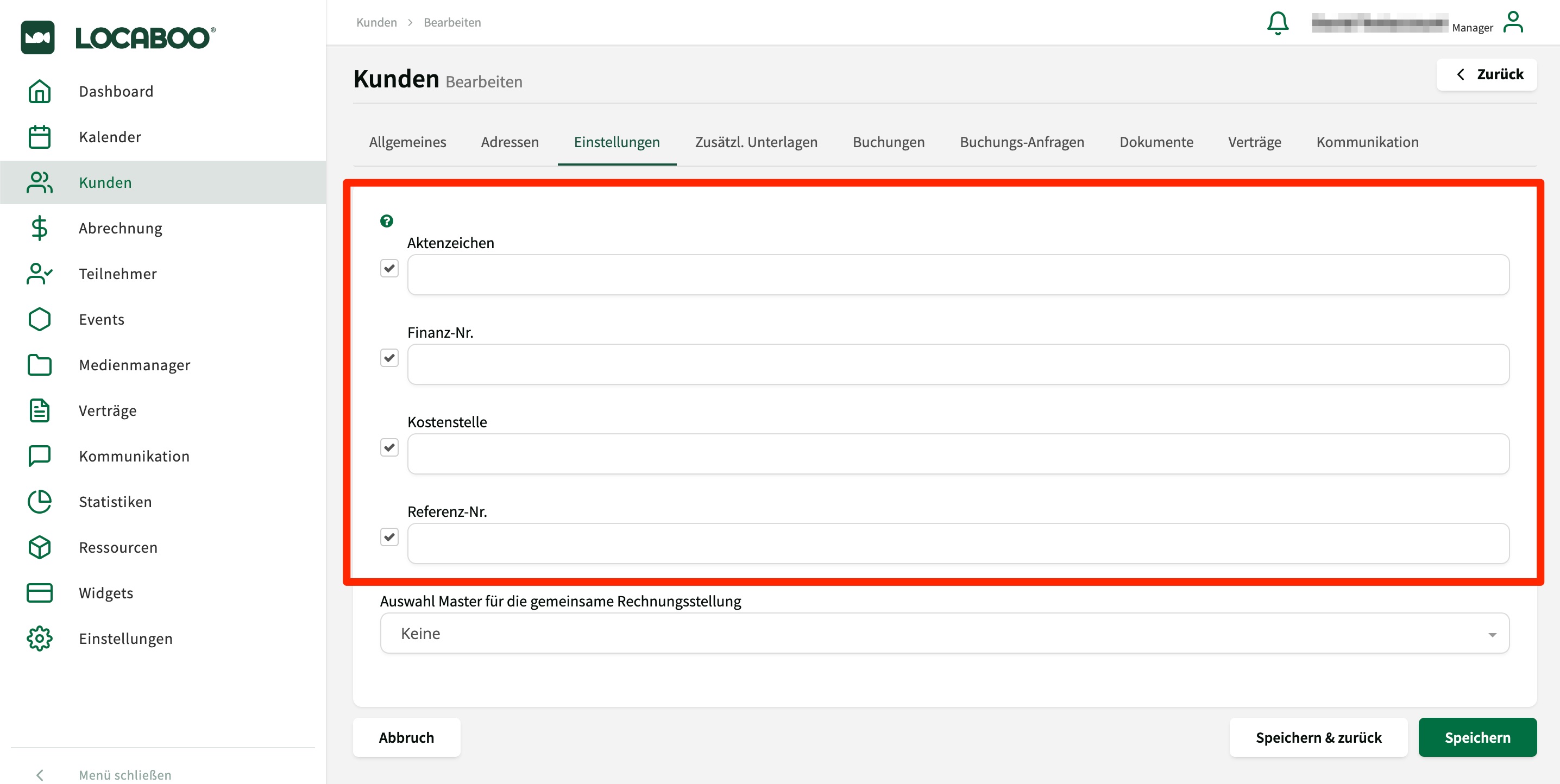Click into the Finanz-Nr. input field
Viewport: 1560px width, 784px height.
958,364
